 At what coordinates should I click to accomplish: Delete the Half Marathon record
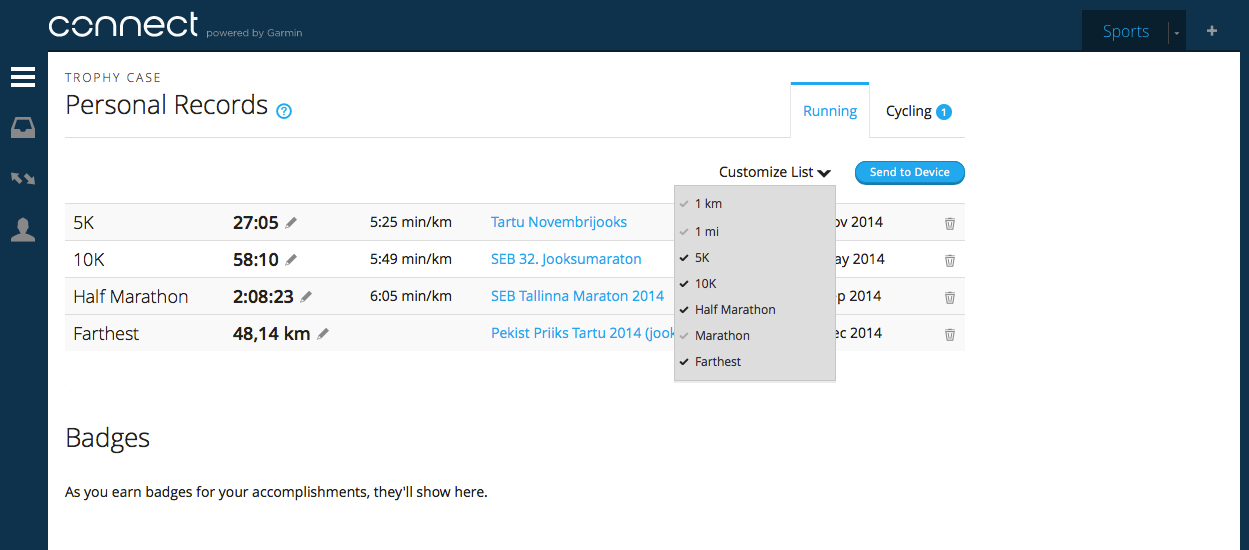click(950, 297)
